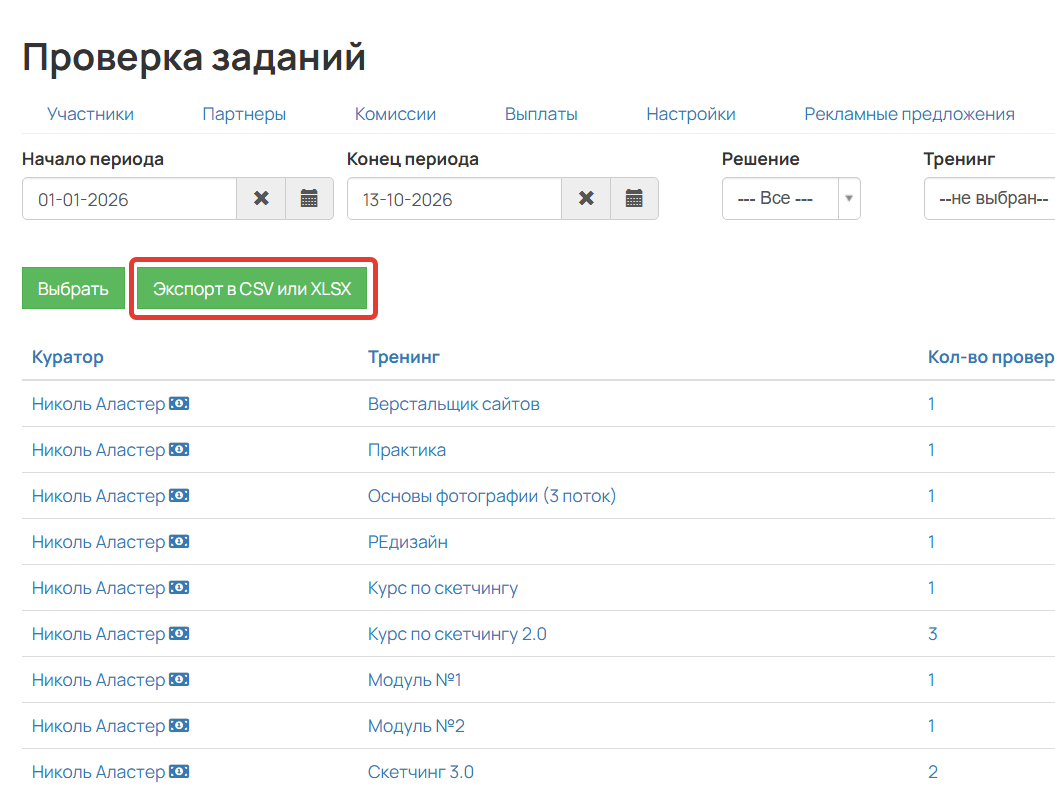Switch to Партнеры tab
Viewport: 1055px width, 790px height.
click(244, 114)
